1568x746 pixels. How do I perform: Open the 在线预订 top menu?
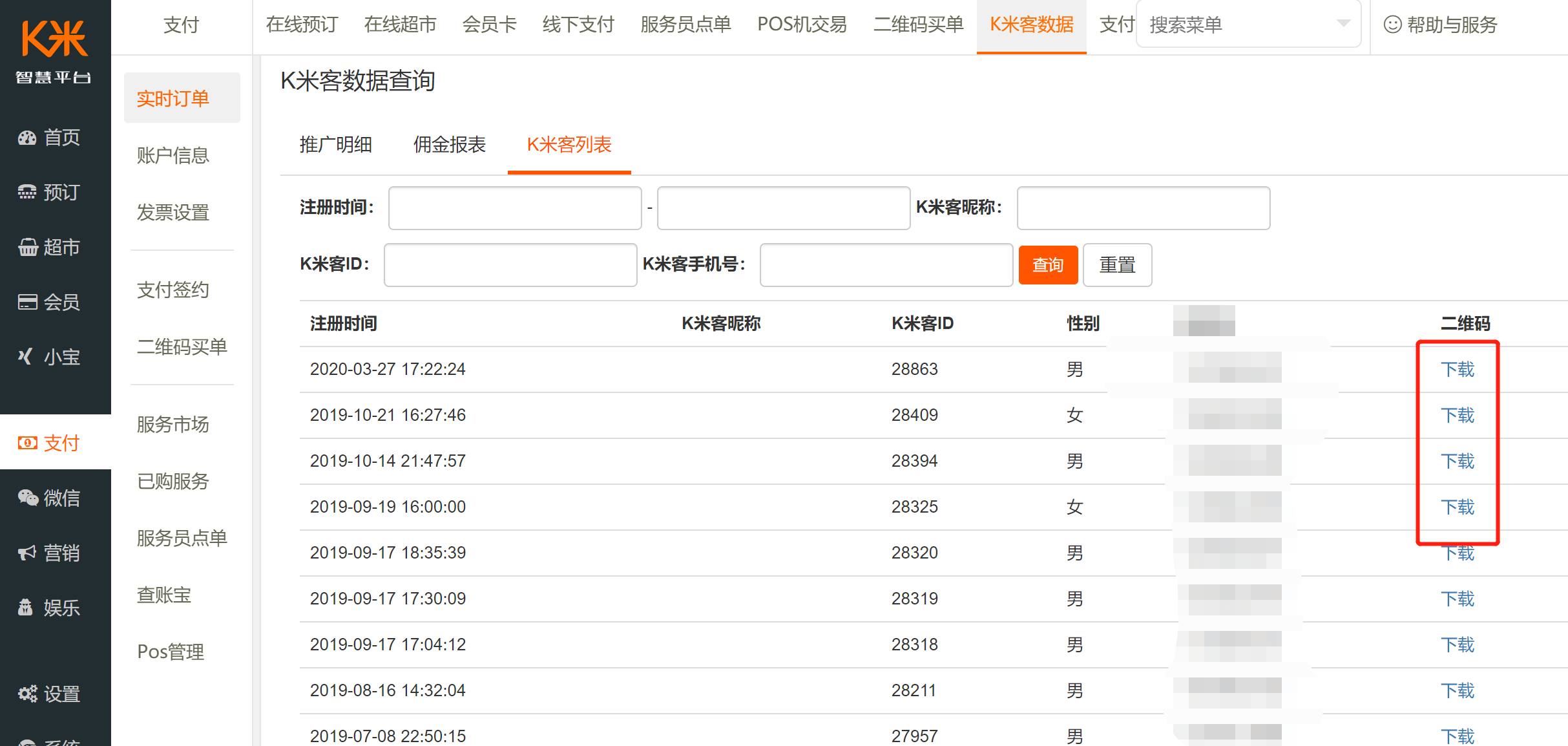[302, 25]
